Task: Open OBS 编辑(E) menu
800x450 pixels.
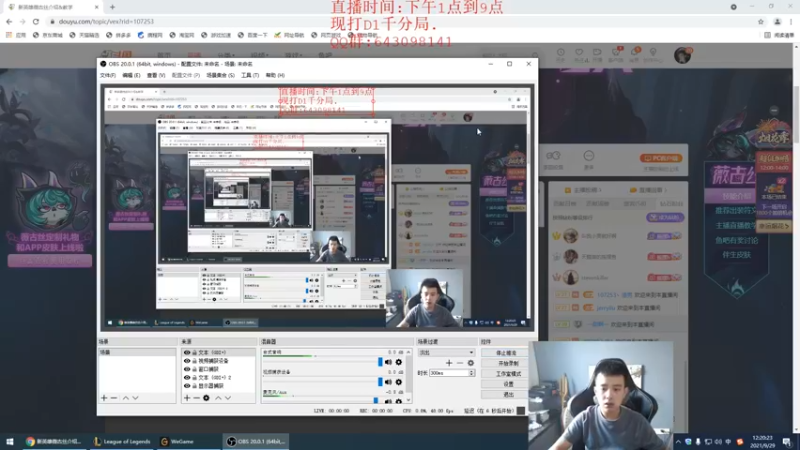Action: [131, 75]
